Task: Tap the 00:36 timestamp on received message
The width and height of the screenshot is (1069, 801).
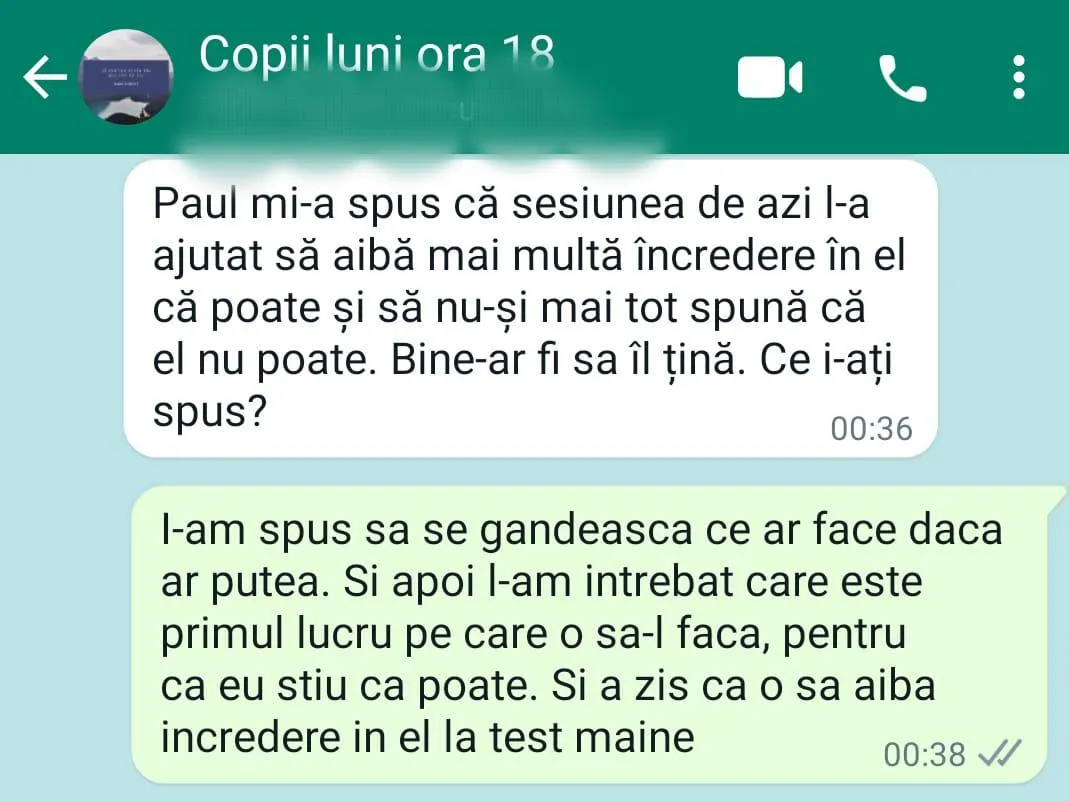Action: click(871, 429)
